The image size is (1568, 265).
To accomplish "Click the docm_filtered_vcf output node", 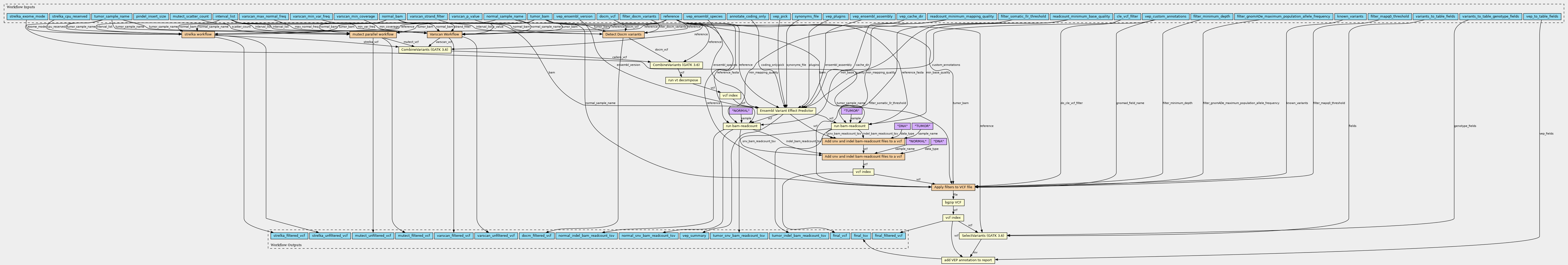I will tap(536, 235).
